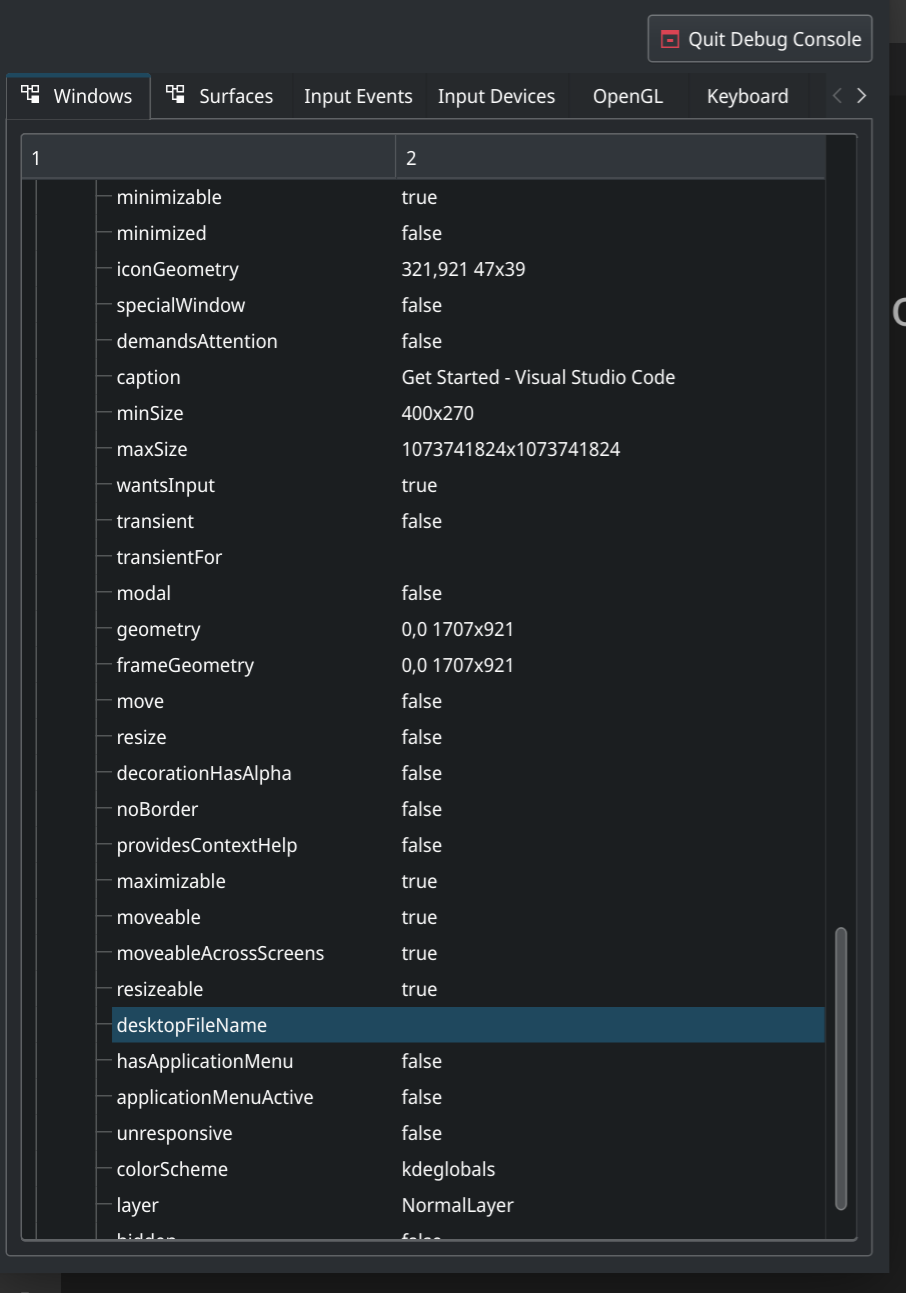Image resolution: width=906 pixels, height=1293 pixels.
Task: Click the right arrow to reveal more tabs
Action: (x=861, y=95)
